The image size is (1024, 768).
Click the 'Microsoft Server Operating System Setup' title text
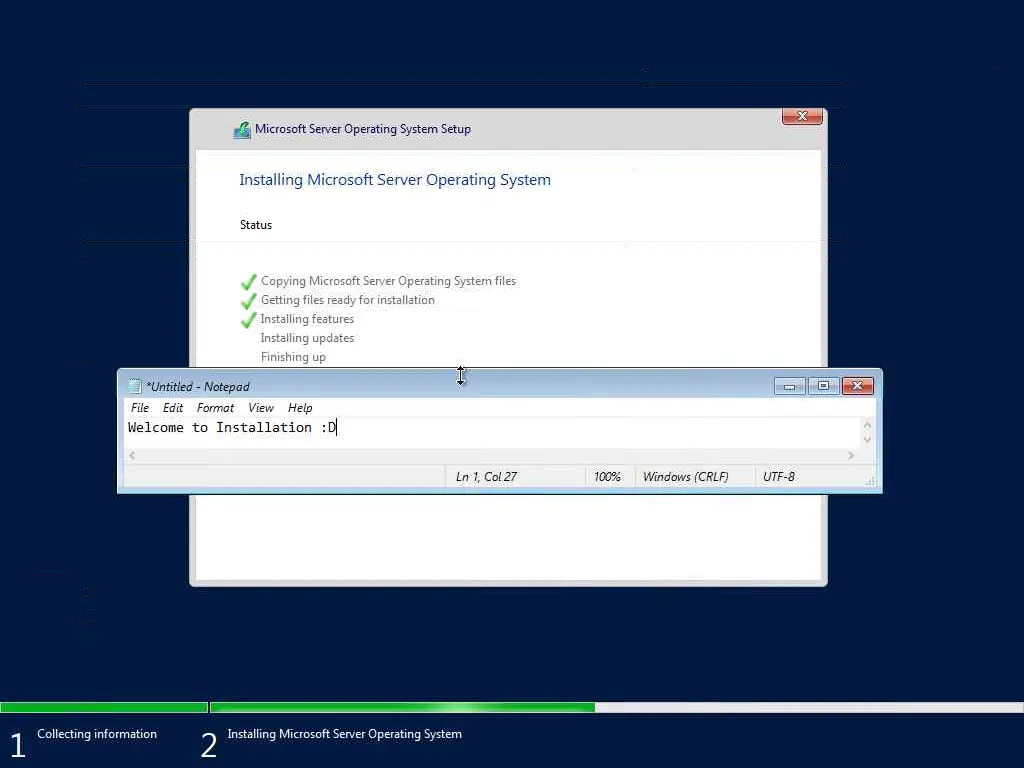(362, 129)
